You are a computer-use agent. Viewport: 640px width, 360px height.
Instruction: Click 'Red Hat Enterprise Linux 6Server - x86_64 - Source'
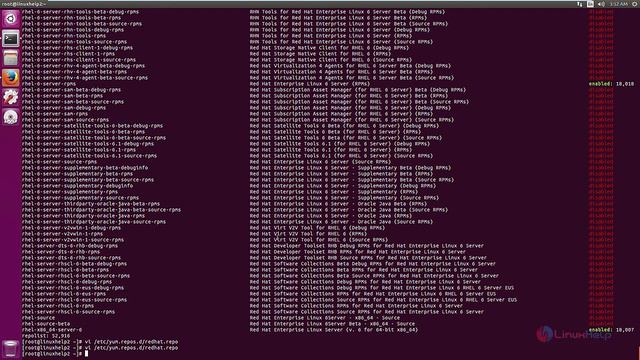tap(325, 318)
